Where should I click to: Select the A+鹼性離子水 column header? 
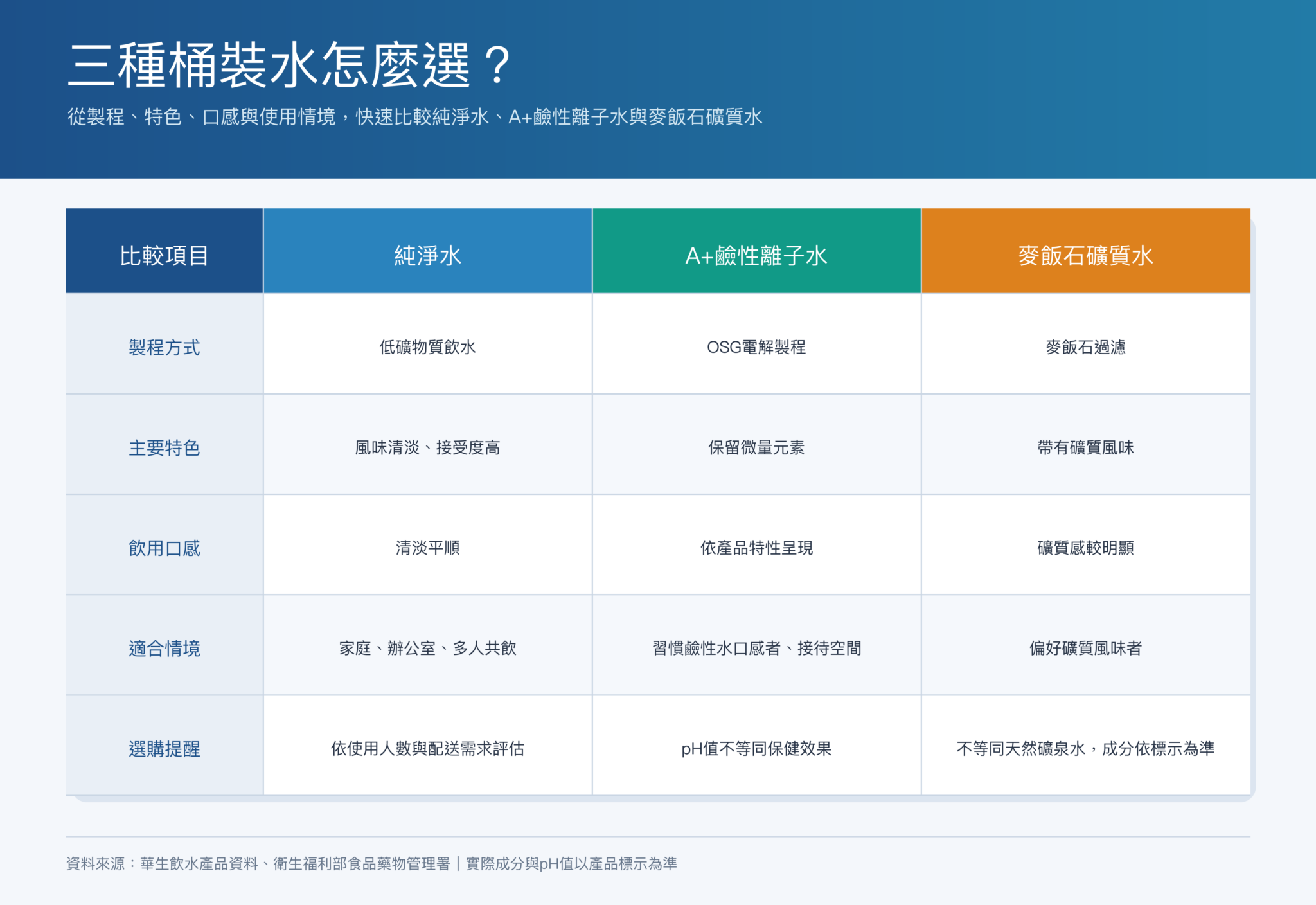[757, 251]
